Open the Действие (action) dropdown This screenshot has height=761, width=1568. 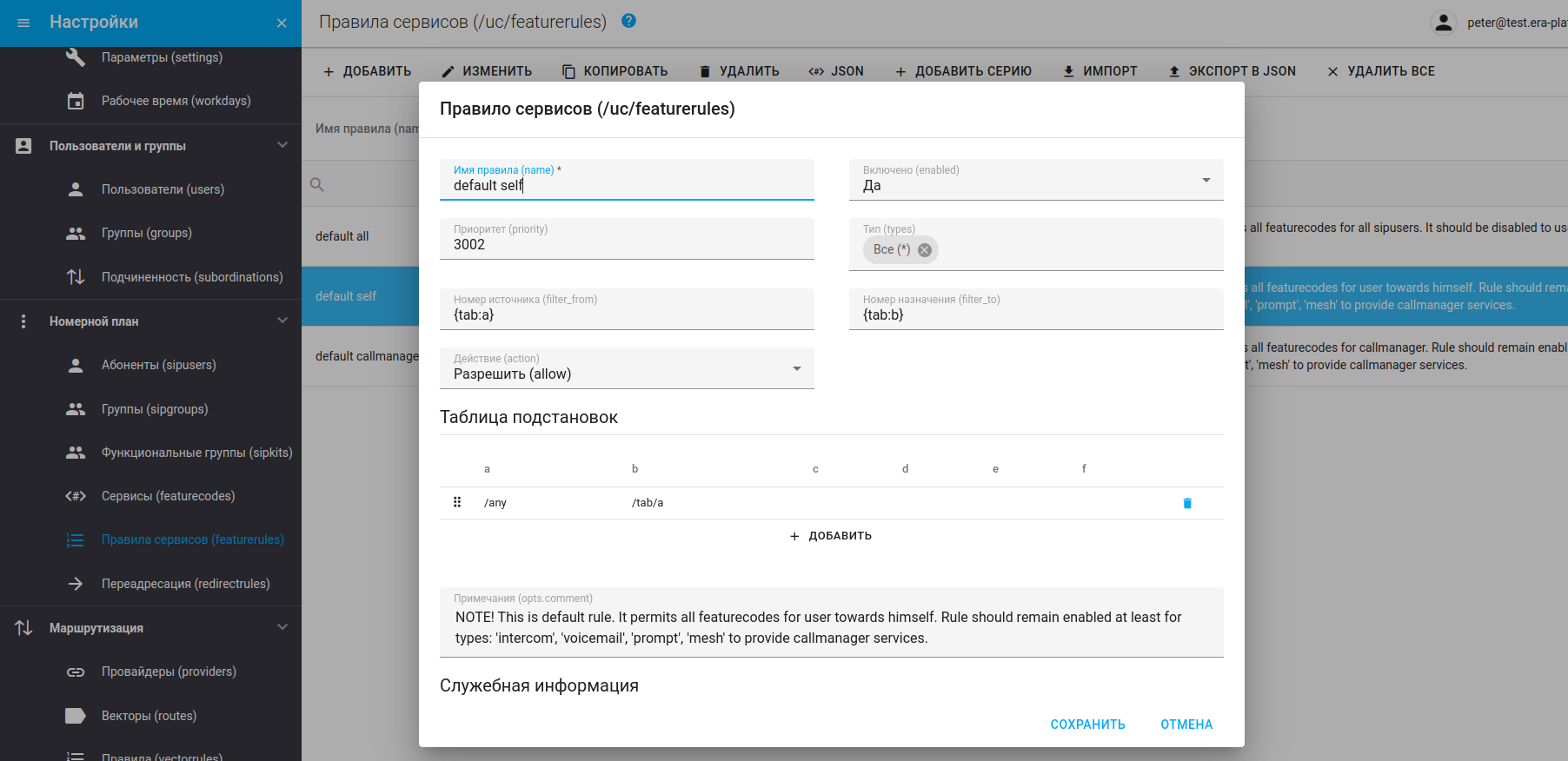click(626, 368)
